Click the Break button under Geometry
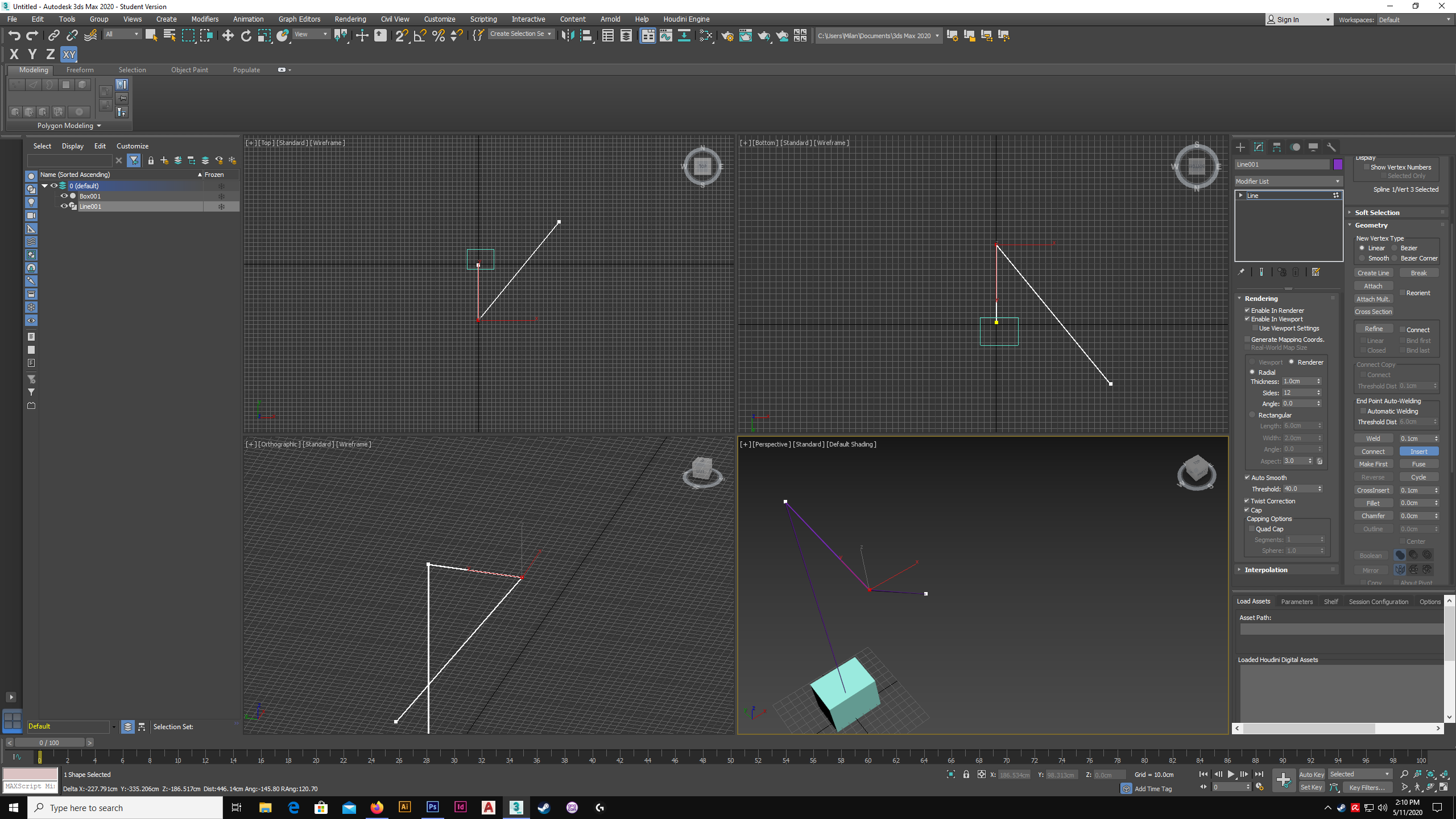The width and height of the screenshot is (1456, 819). click(x=1418, y=272)
